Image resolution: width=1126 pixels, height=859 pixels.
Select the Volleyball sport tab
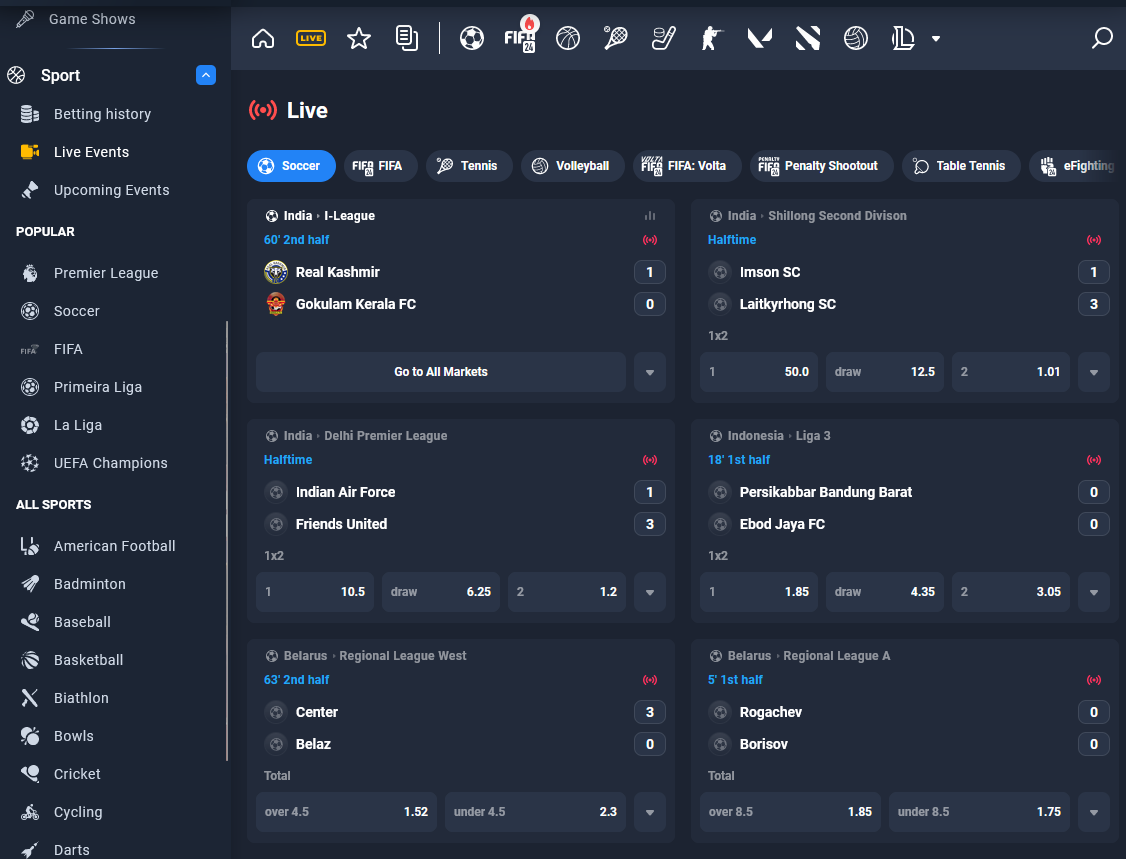[x=572, y=166]
